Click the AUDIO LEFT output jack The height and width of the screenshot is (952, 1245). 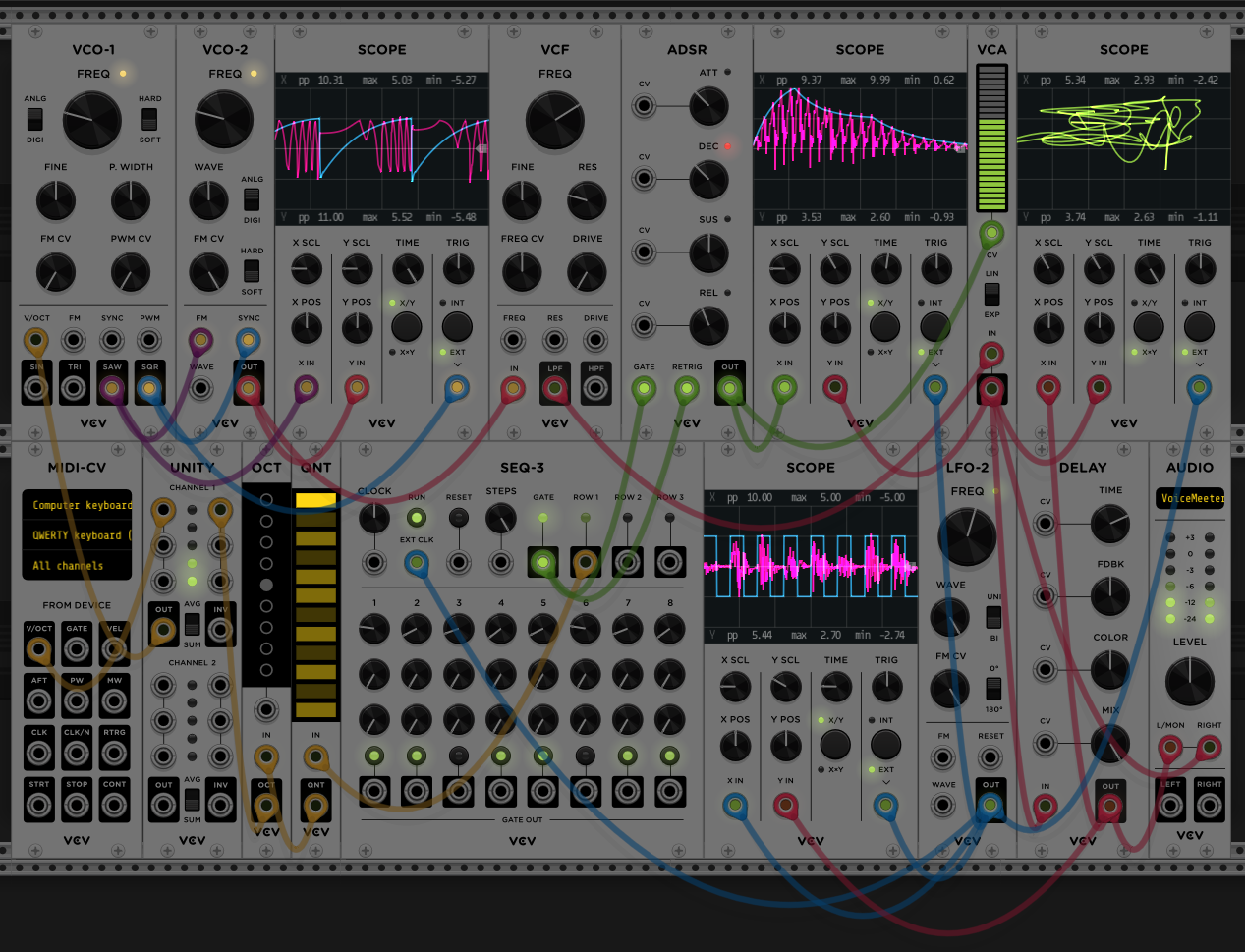(1170, 806)
